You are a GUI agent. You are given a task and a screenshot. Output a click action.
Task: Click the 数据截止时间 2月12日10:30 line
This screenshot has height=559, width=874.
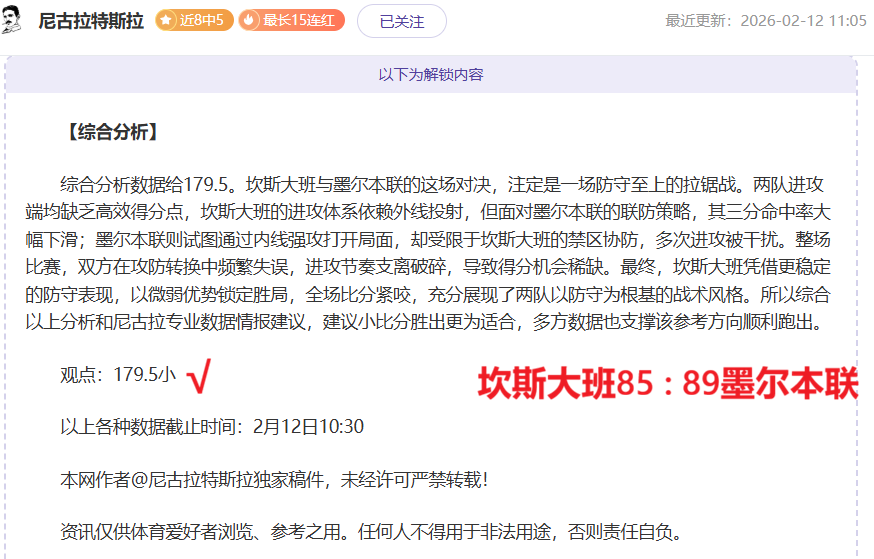click(212, 427)
